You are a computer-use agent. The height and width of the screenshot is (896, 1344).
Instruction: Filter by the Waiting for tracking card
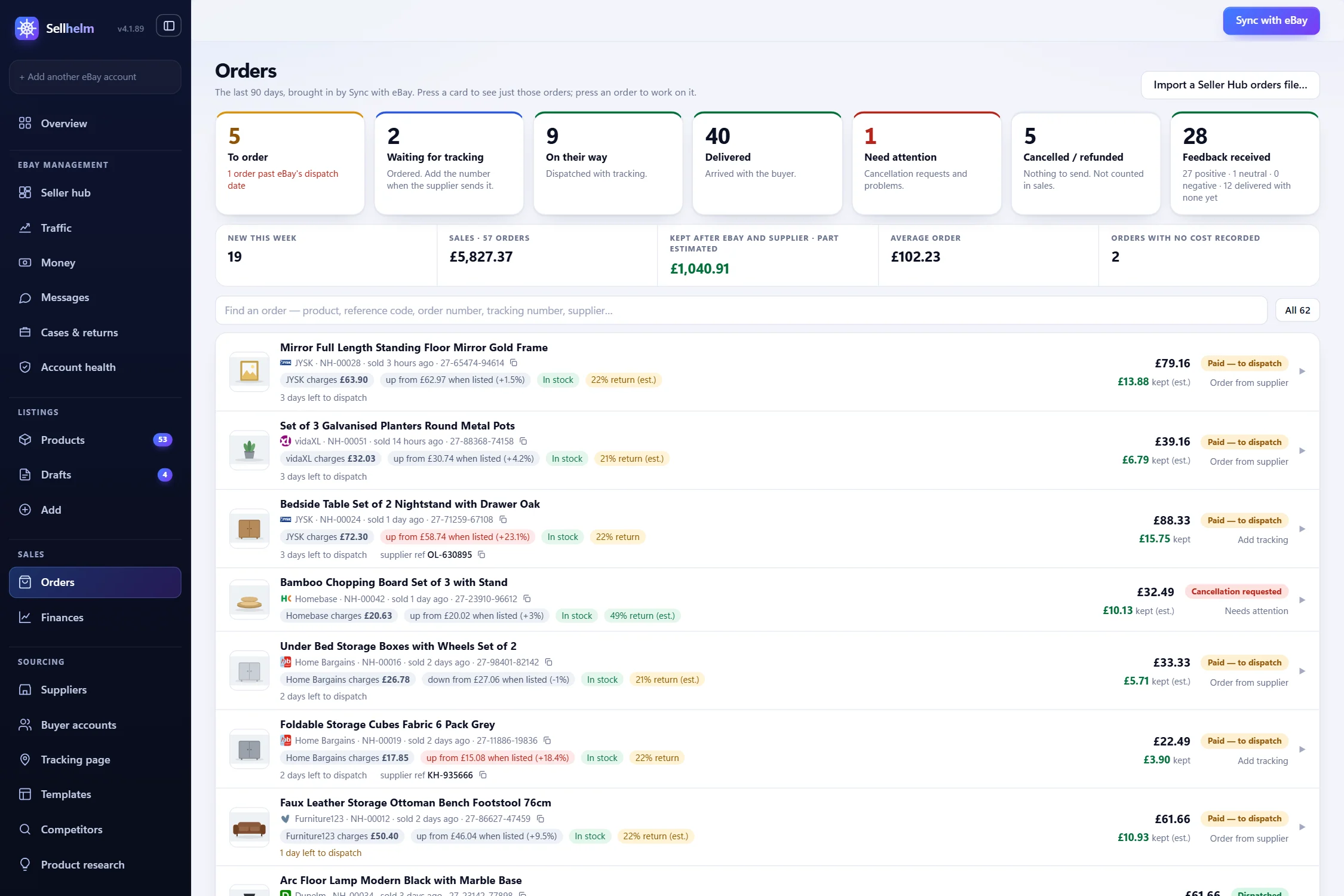point(449,163)
